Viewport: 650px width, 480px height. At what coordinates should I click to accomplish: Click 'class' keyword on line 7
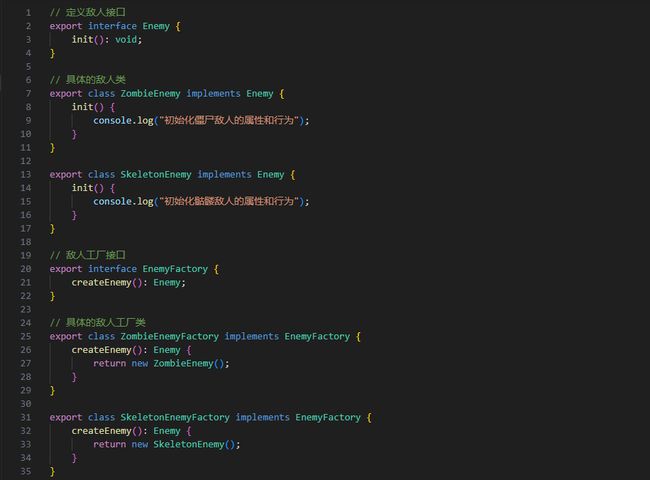(x=101, y=94)
